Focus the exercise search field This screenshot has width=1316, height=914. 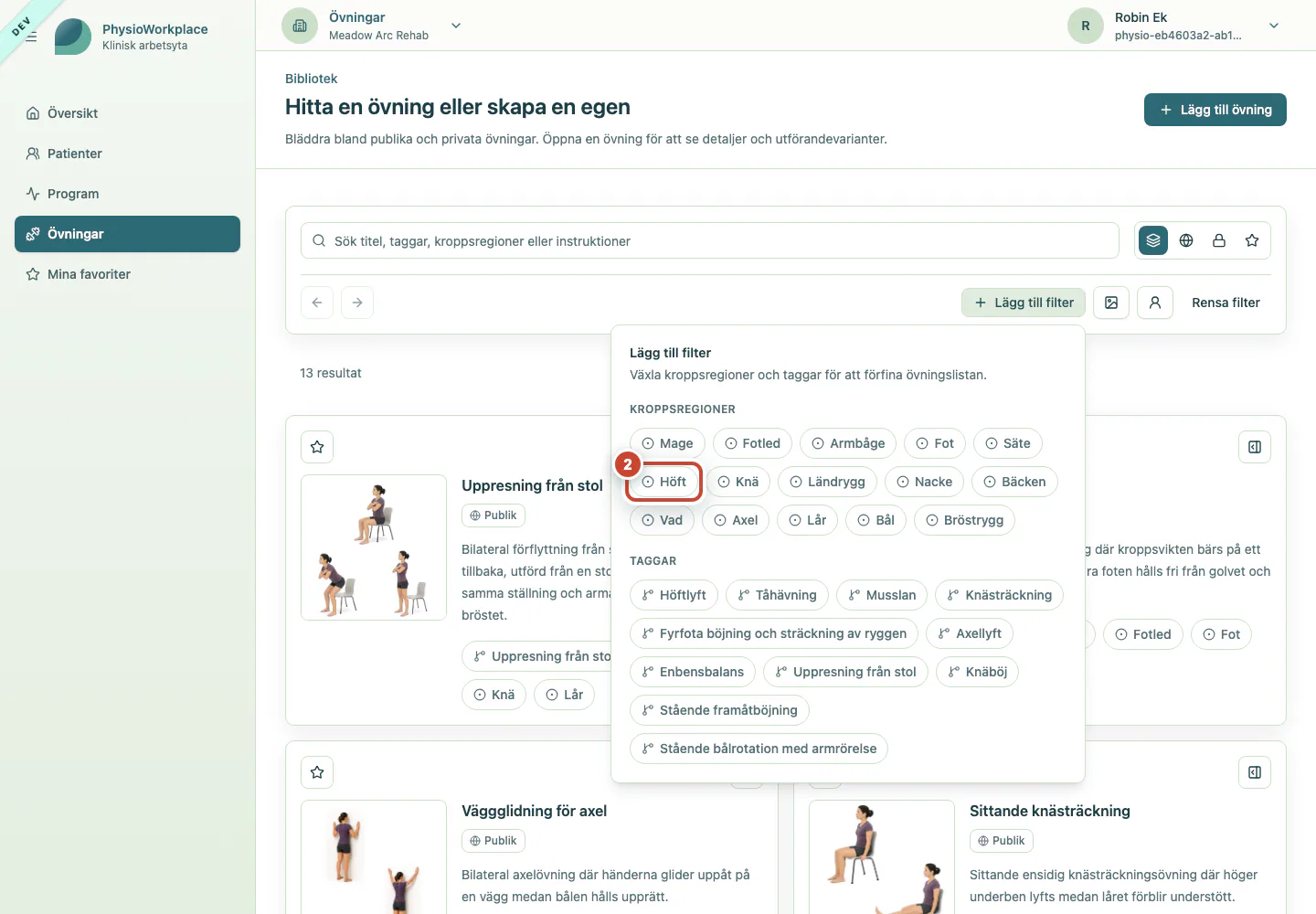click(x=710, y=240)
